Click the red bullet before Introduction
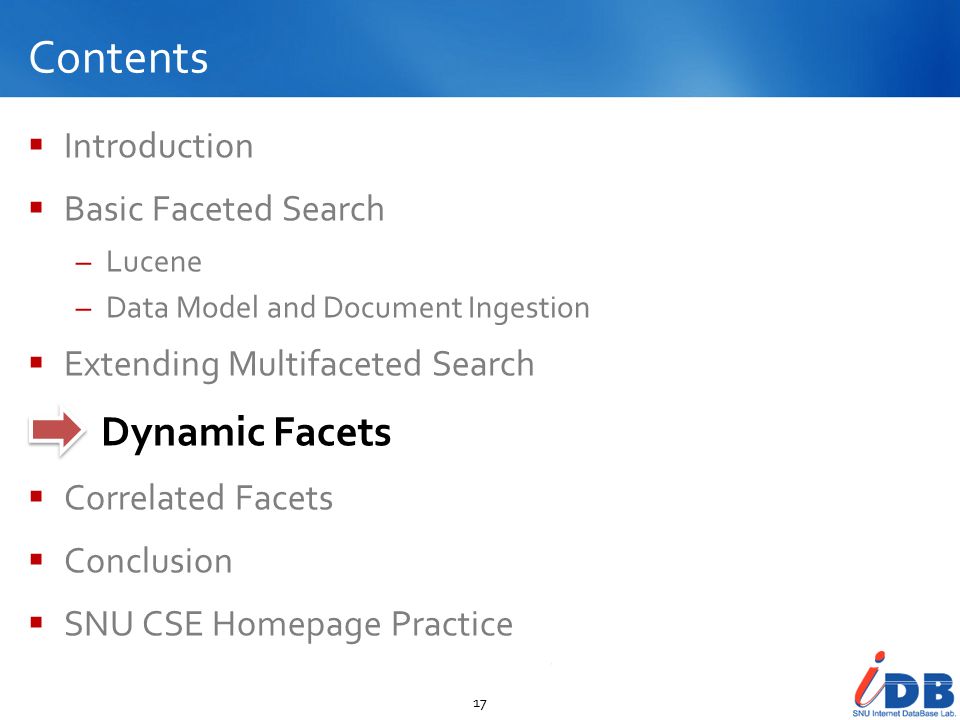 tap(36, 144)
